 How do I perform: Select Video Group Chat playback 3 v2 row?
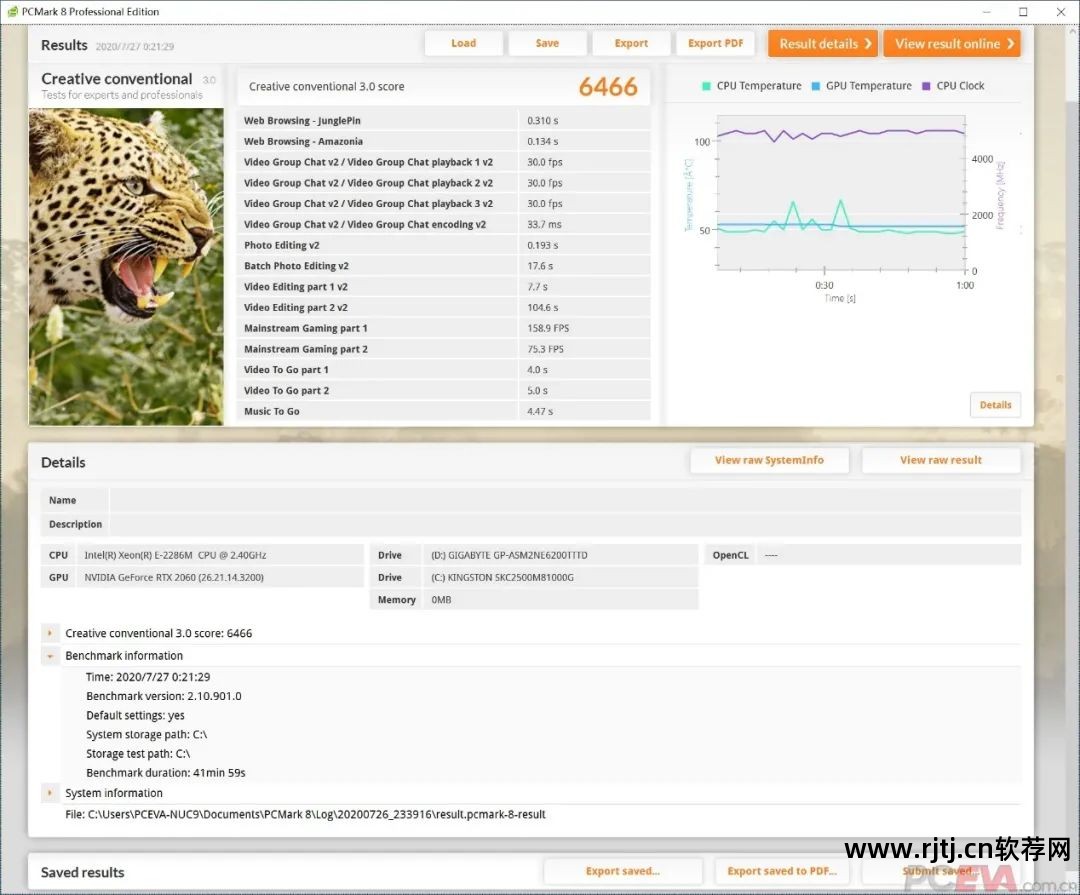pos(444,203)
